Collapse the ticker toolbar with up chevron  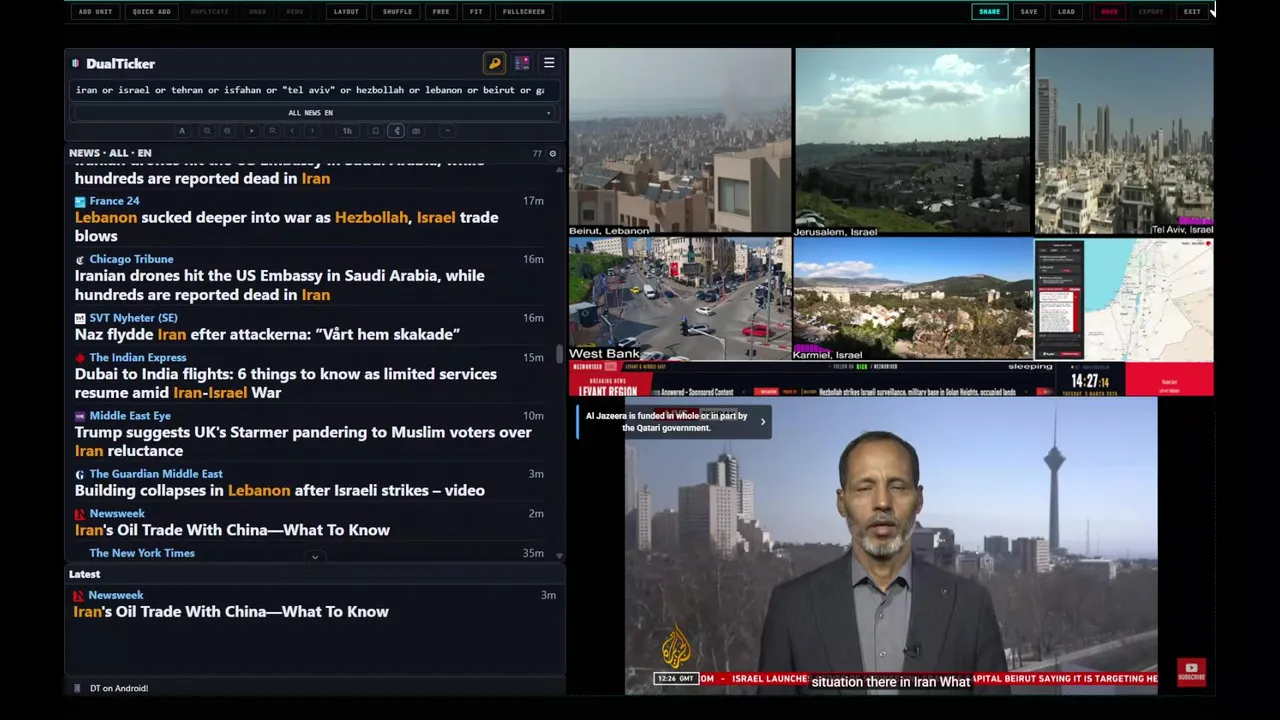point(447,131)
